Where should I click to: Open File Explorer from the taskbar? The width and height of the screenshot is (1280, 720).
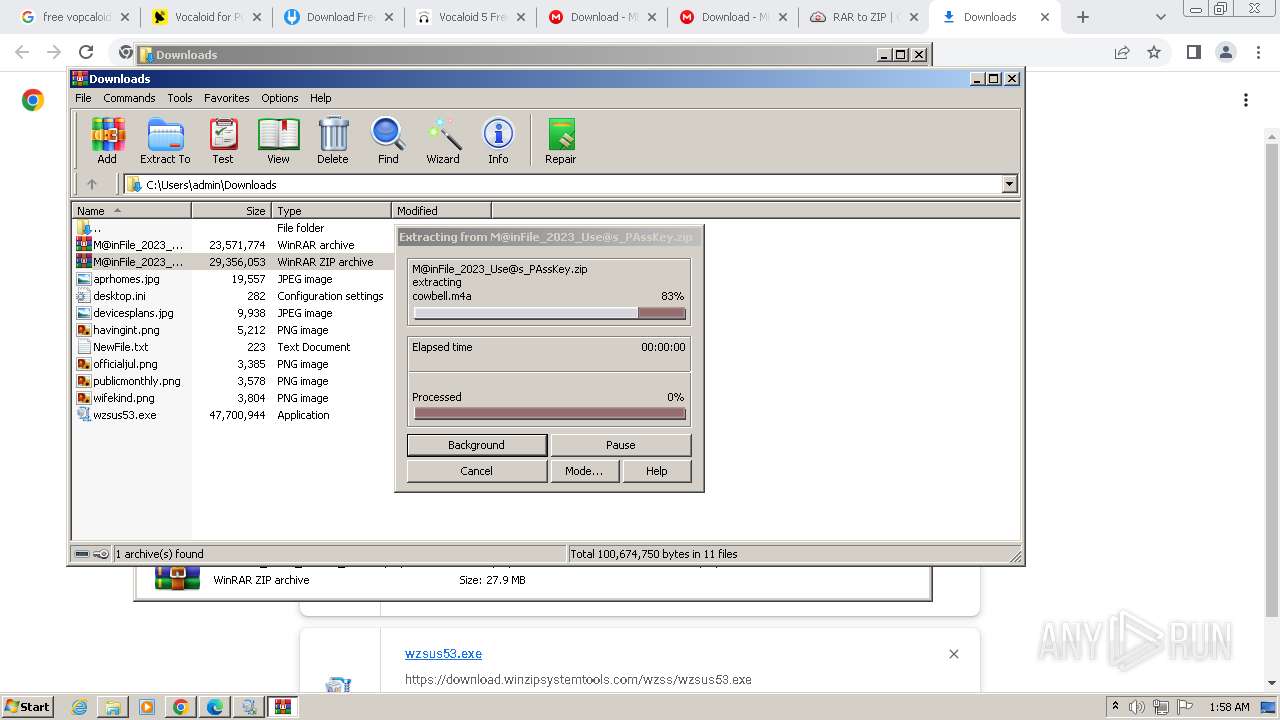[113, 707]
